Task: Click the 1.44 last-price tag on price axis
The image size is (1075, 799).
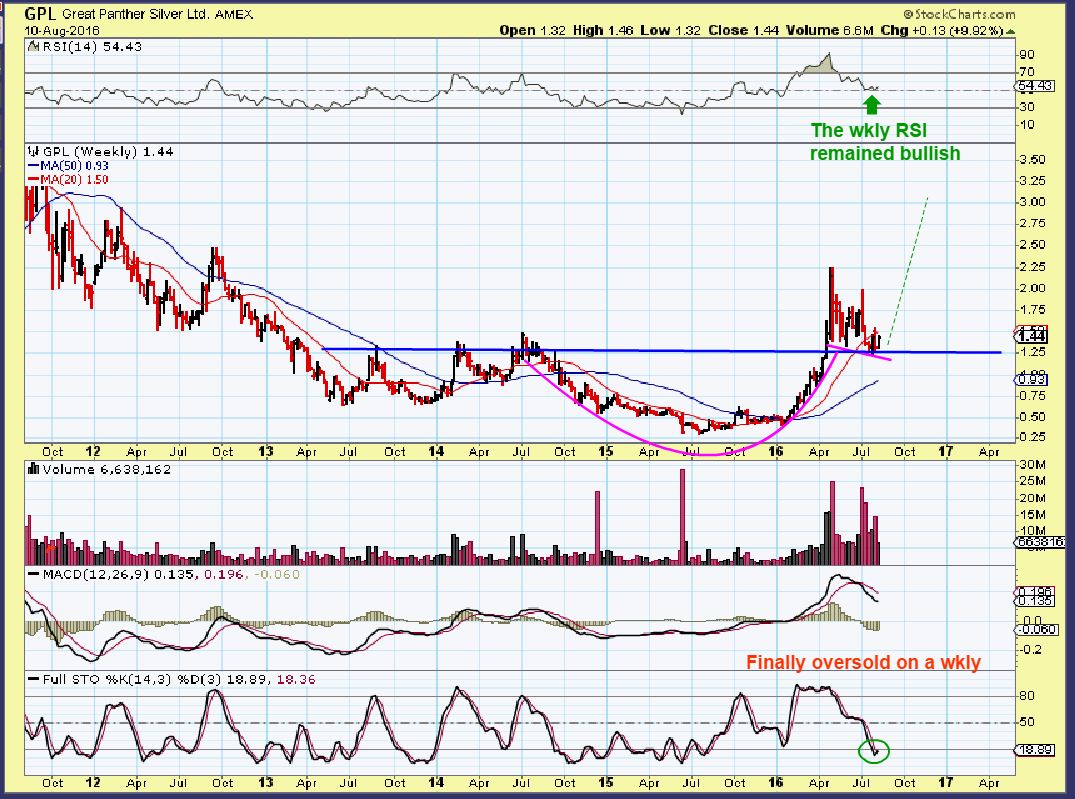Action: pos(1031,335)
